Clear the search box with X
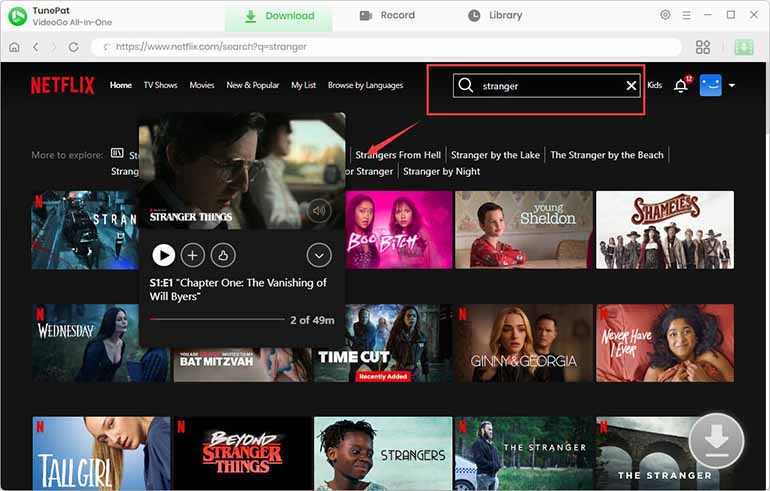This screenshot has height=491, width=770. click(631, 86)
